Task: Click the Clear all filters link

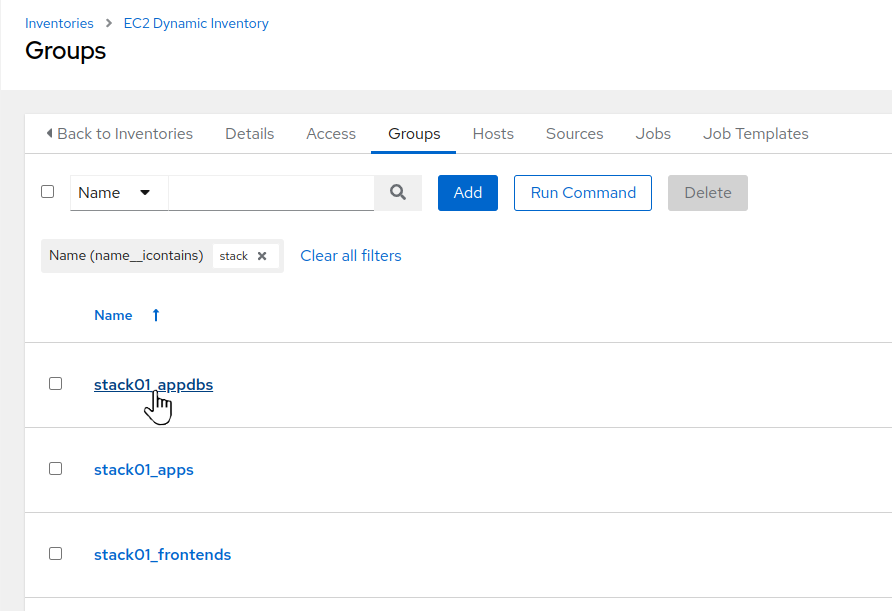Action: click(350, 256)
